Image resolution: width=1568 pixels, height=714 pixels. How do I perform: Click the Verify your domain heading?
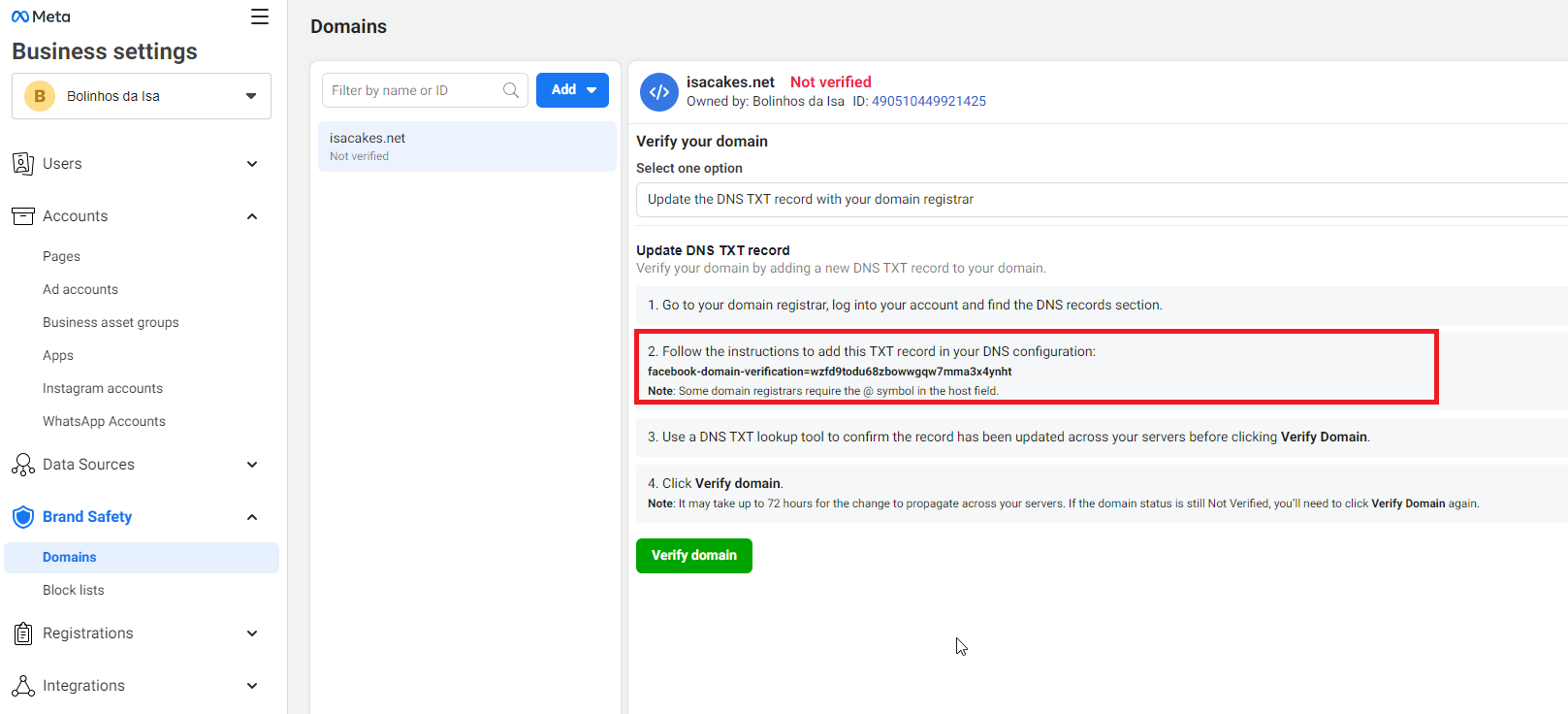(702, 142)
